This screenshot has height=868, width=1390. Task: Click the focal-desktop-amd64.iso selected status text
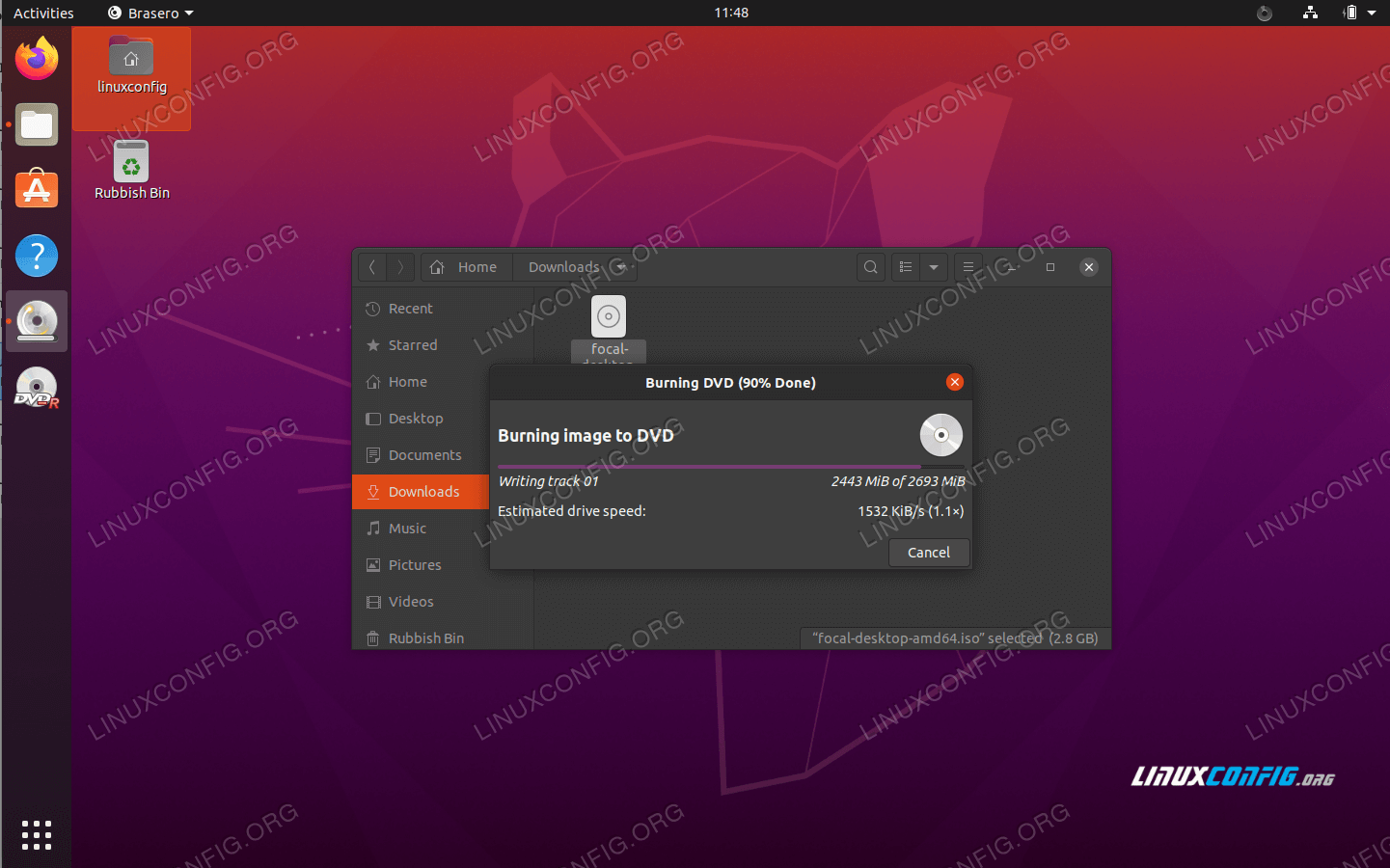(955, 638)
